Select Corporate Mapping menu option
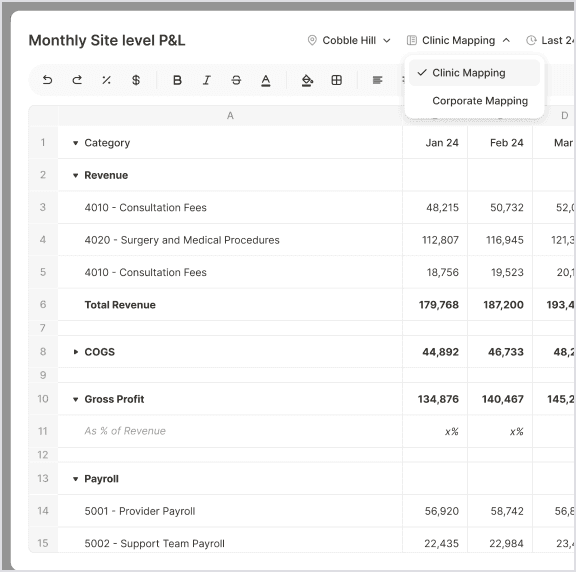This screenshot has height=572, width=576. (x=474, y=101)
